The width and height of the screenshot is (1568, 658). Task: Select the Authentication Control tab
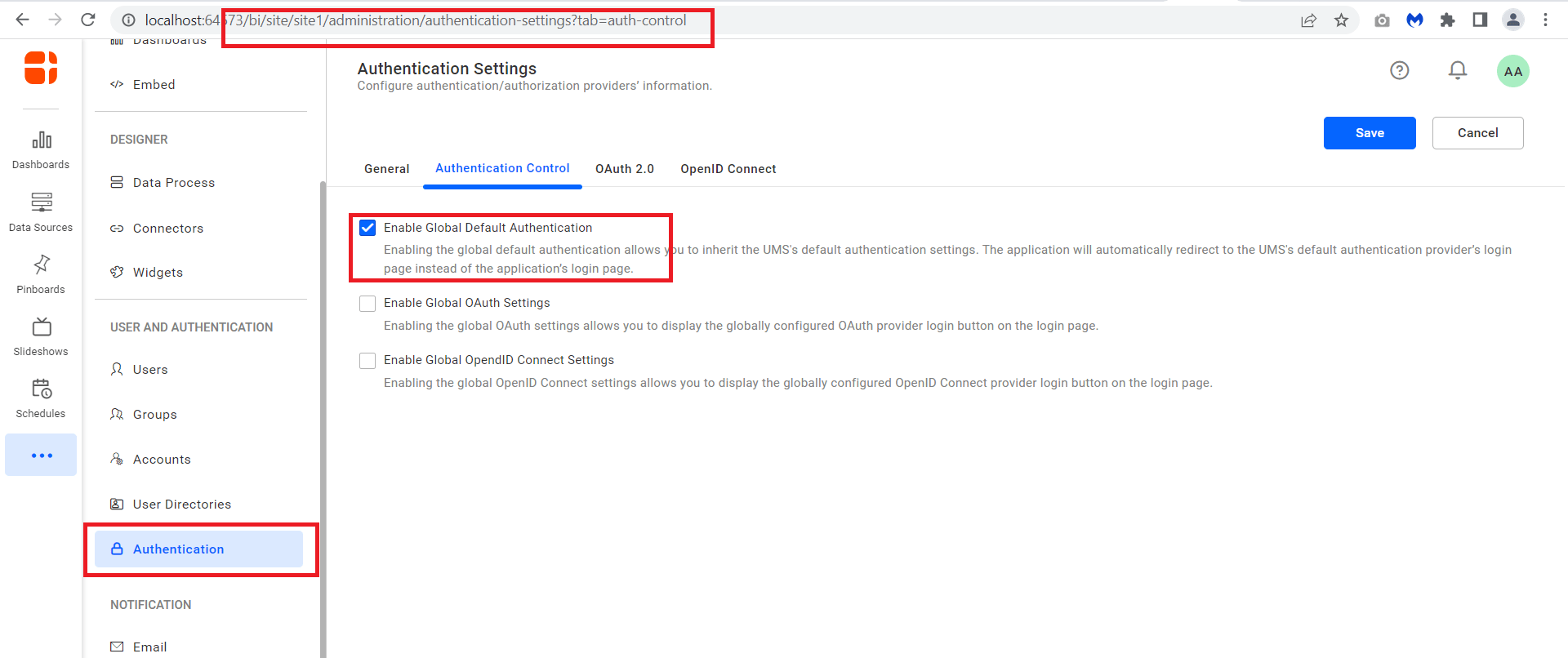[502, 168]
